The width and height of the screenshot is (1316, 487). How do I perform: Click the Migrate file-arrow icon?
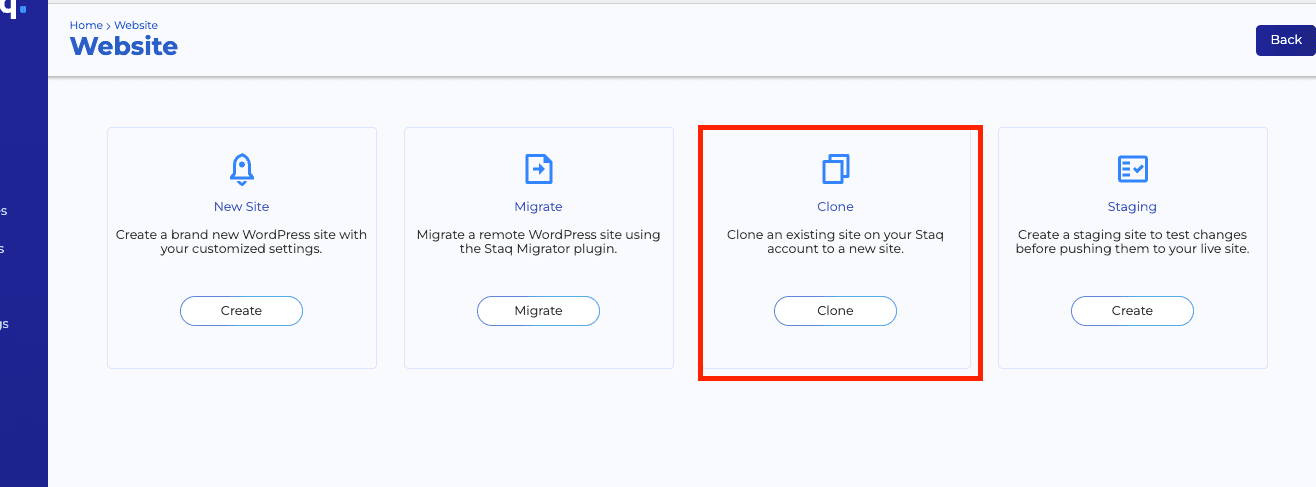point(538,169)
